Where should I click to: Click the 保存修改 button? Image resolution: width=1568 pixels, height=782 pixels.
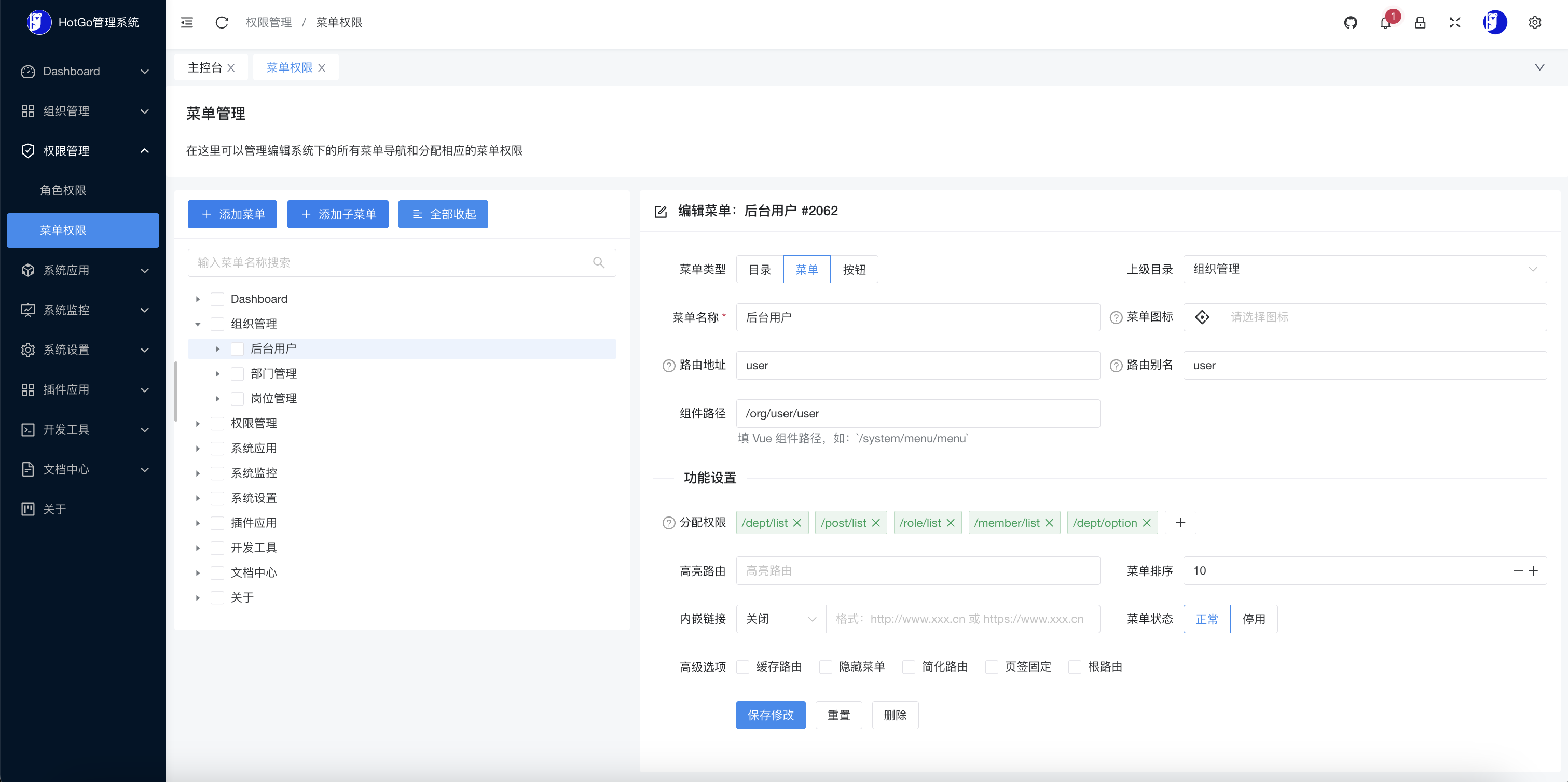click(770, 715)
